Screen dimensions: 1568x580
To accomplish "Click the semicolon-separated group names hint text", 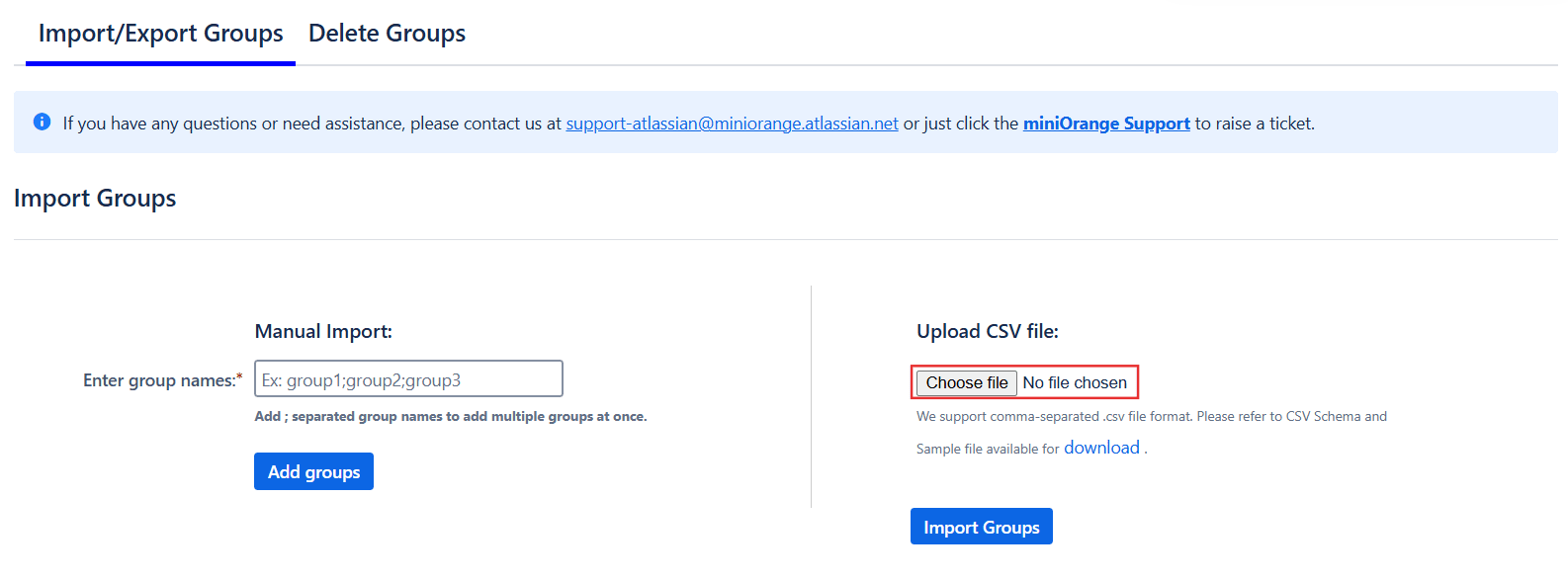I will 450,416.
